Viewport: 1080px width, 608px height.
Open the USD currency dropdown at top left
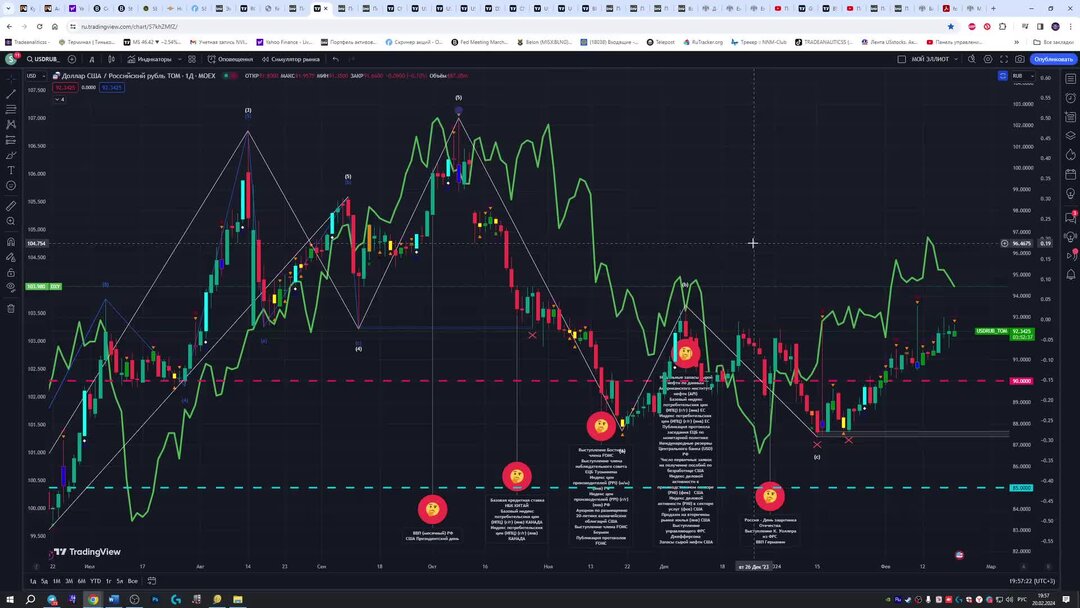point(35,76)
